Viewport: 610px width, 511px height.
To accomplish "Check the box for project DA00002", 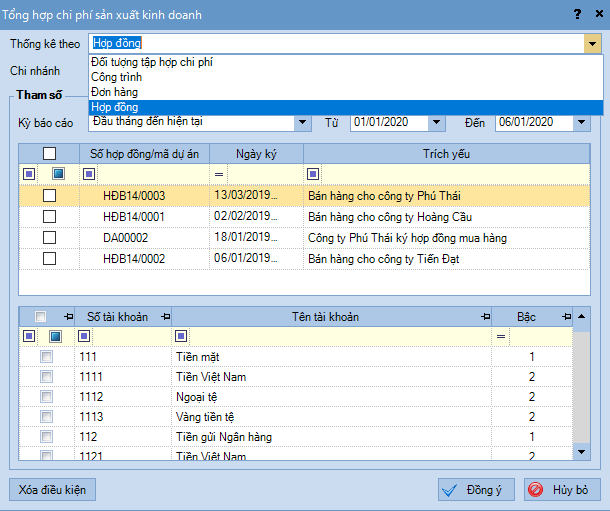I will tap(49, 238).
